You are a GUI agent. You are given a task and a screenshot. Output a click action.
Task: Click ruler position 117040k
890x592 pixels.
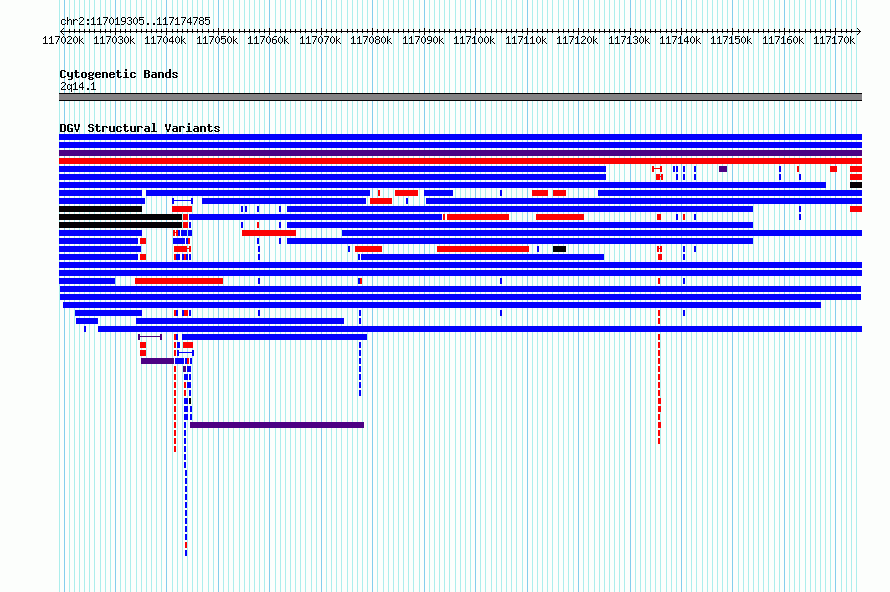[165, 40]
